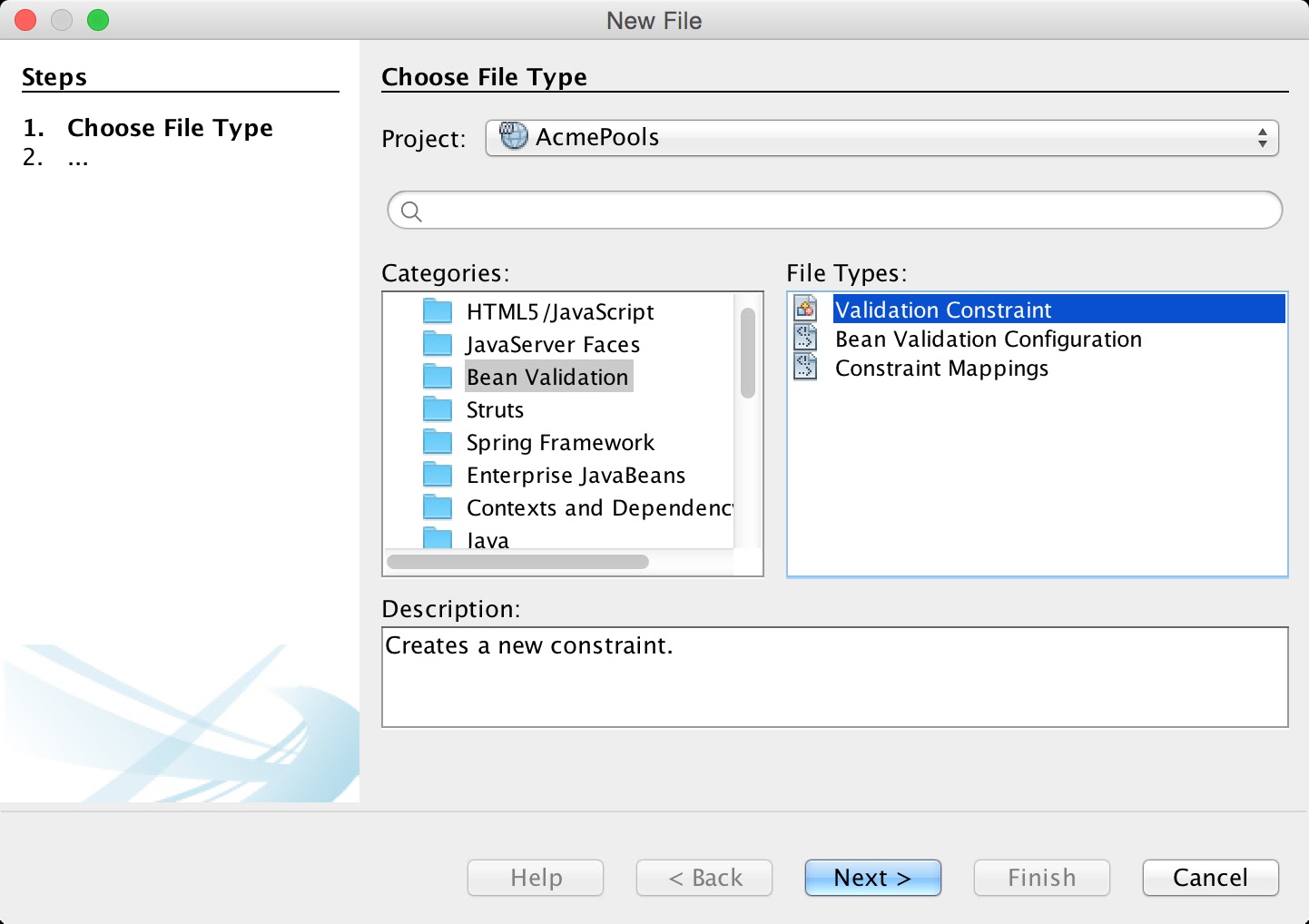The width and height of the screenshot is (1309, 924).
Task: Click the Constraint Mappings file icon
Action: click(805, 368)
